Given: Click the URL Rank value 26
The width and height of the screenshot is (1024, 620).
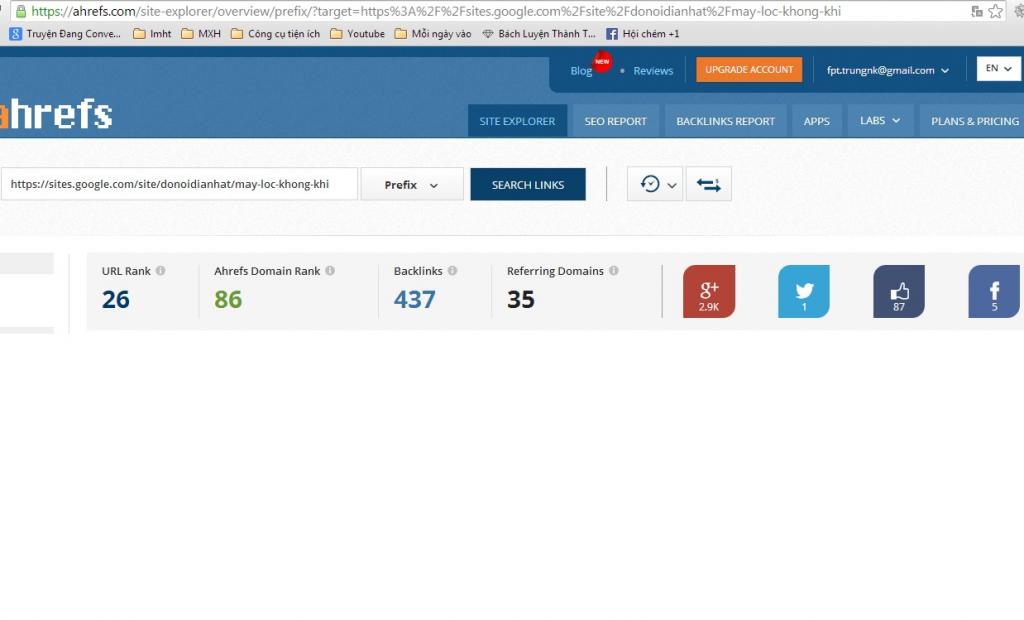Looking at the screenshot, I should tap(116, 299).
